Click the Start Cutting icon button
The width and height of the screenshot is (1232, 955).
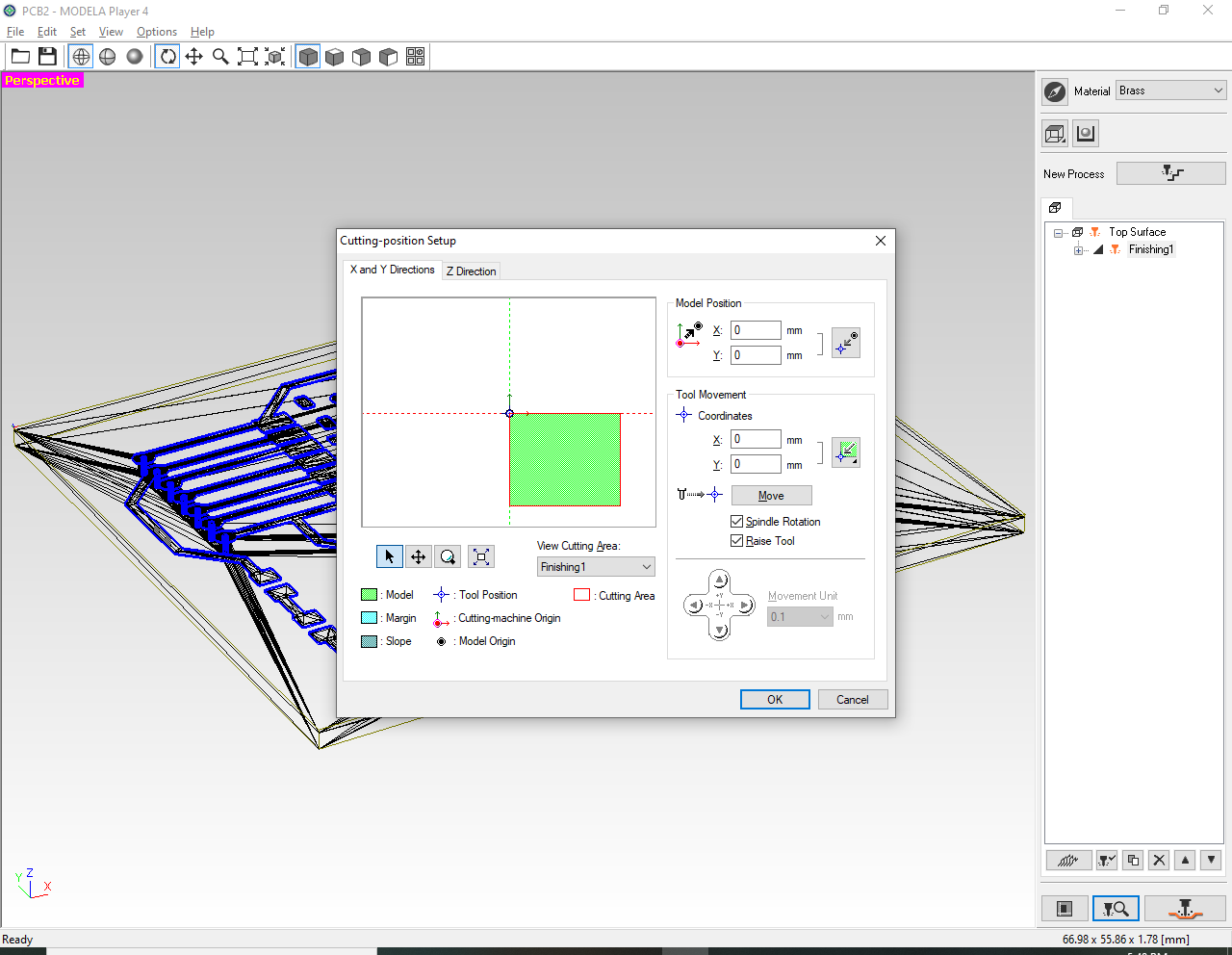[x=1185, y=908]
